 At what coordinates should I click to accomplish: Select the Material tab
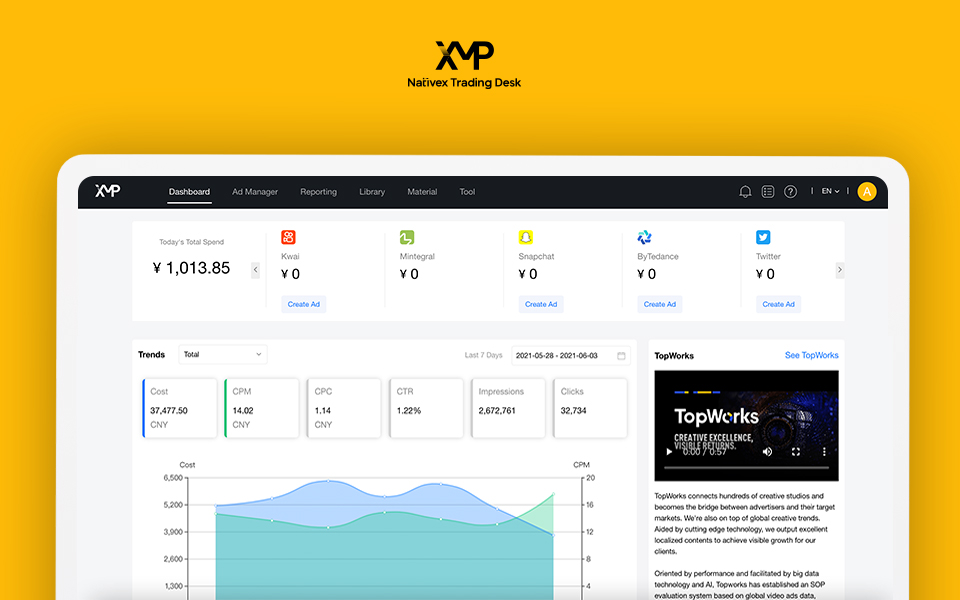tap(422, 192)
